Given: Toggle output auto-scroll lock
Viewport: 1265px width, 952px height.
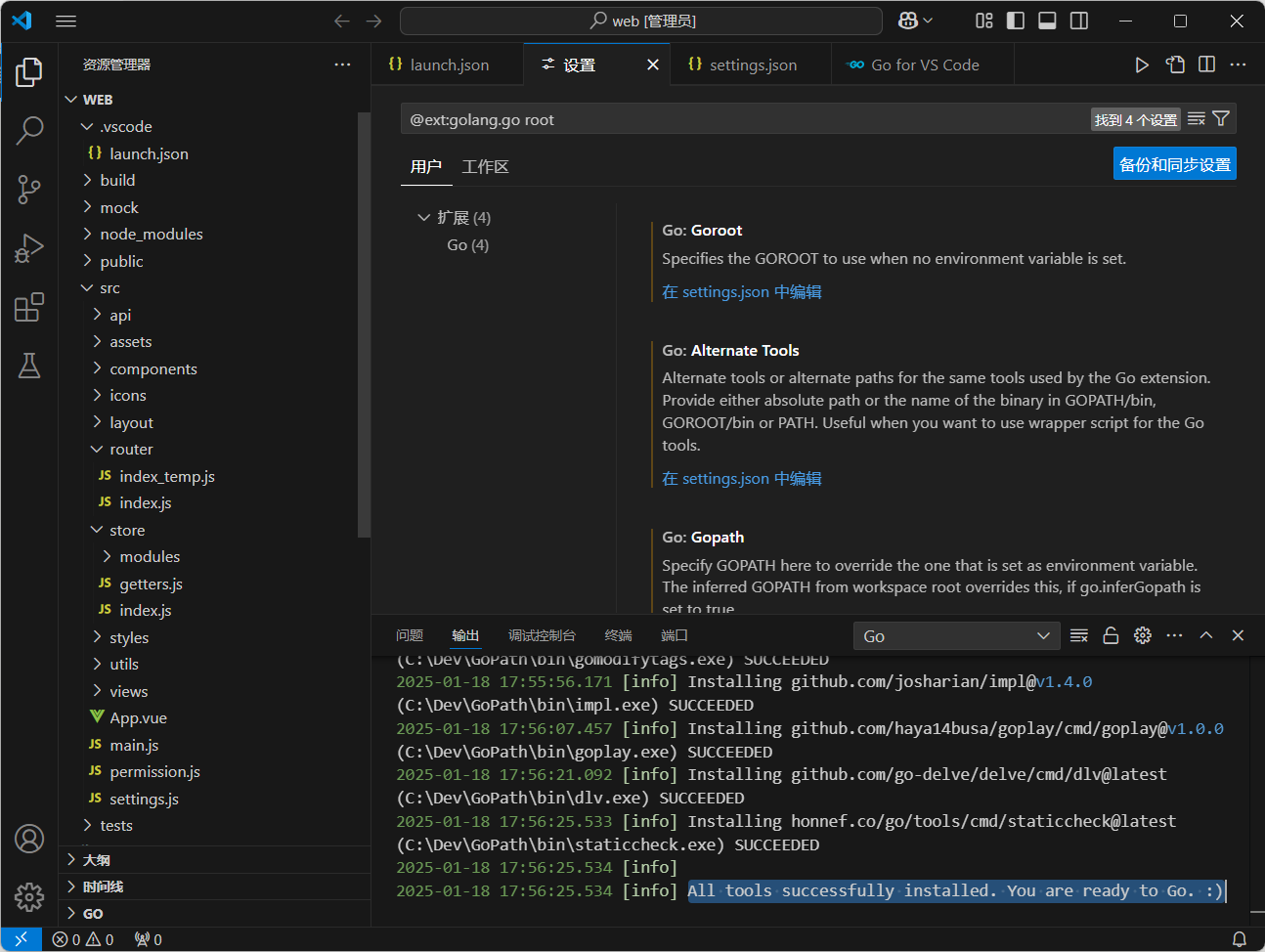Looking at the screenshot, I should point(1111,635).
